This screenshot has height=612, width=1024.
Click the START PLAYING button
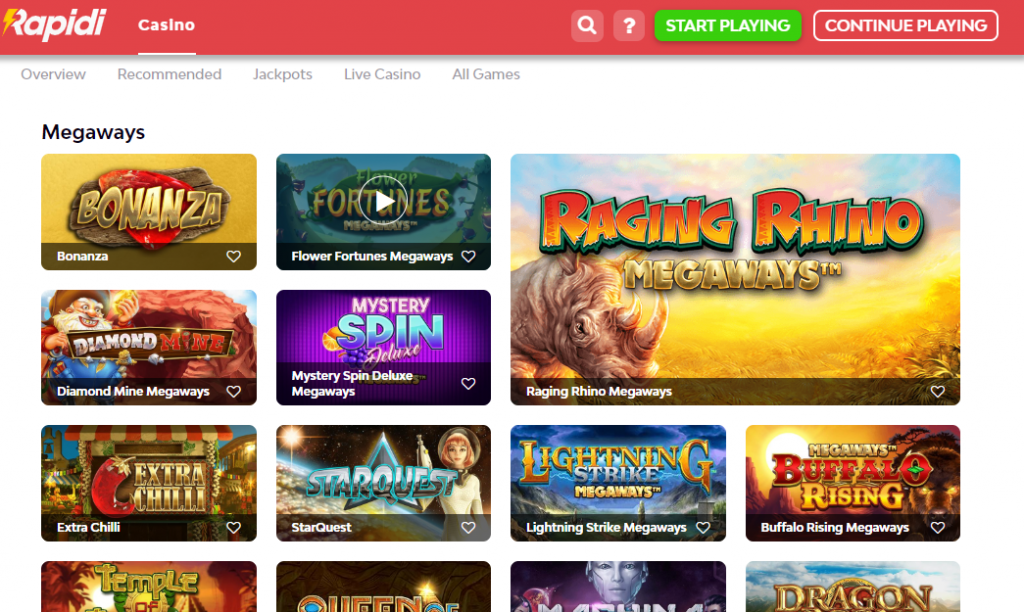[x=728, y=25]
